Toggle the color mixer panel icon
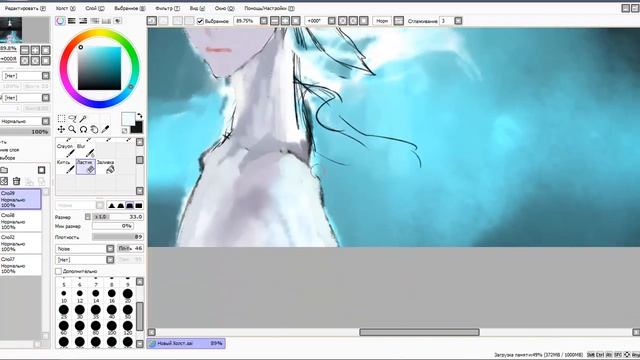 click(95, 21)
